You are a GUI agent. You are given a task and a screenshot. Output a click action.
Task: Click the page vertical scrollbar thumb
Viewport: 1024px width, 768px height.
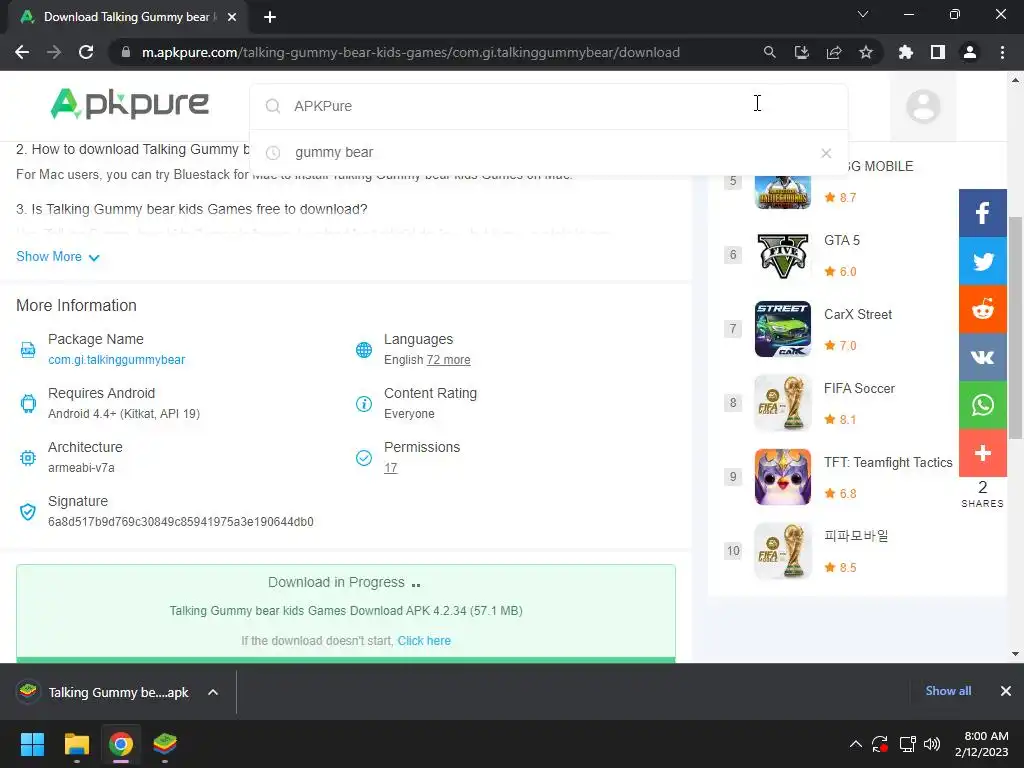(x=1016, y=328)
